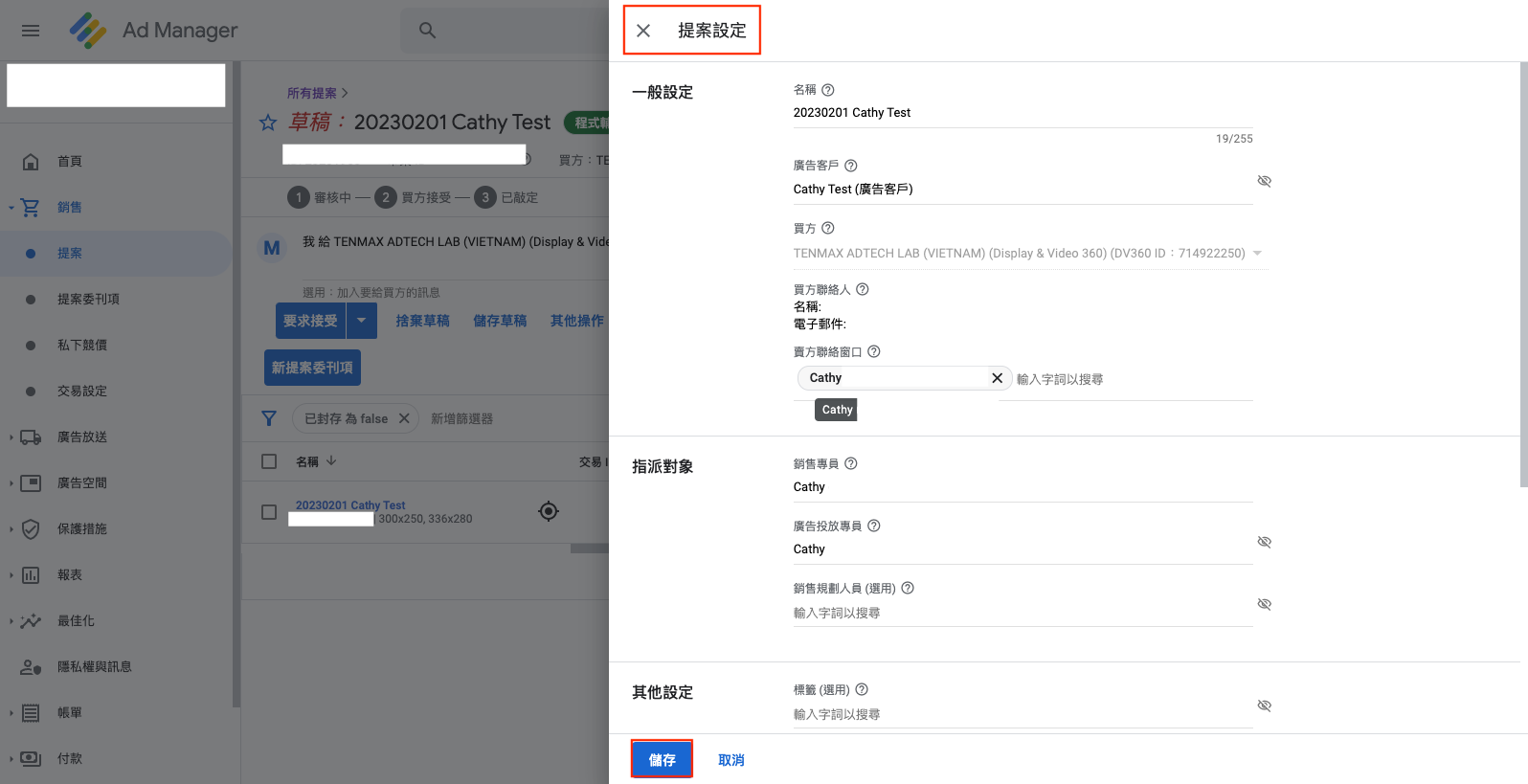Click the 廣告放送 truck icon

tap(31, 437)
